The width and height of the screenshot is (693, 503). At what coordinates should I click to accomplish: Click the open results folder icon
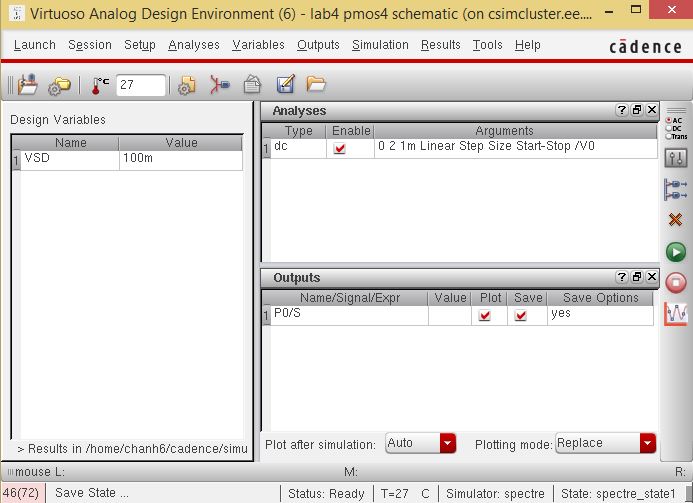point(316,84)
